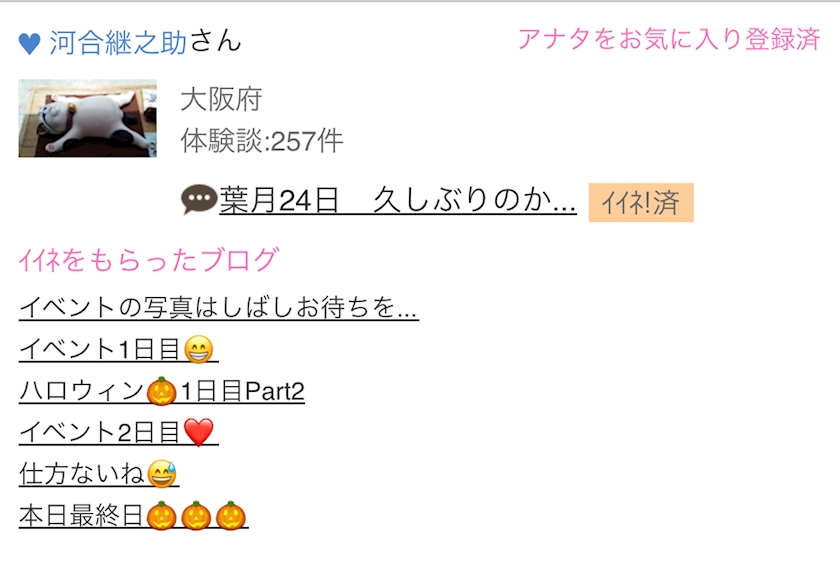Click the アナタをお気に入り登録済 status text
840x569 pixels.
669,39
